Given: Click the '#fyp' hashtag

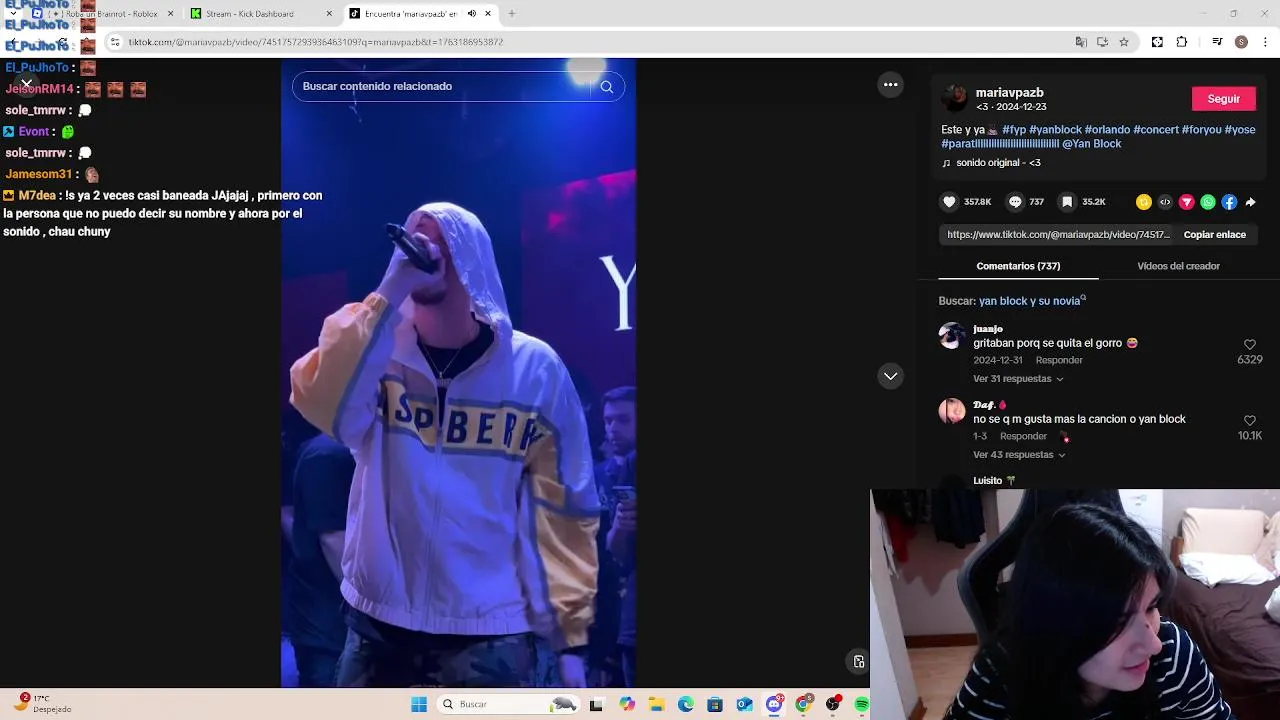Looking at the screenshot, I should point(1014,130).
